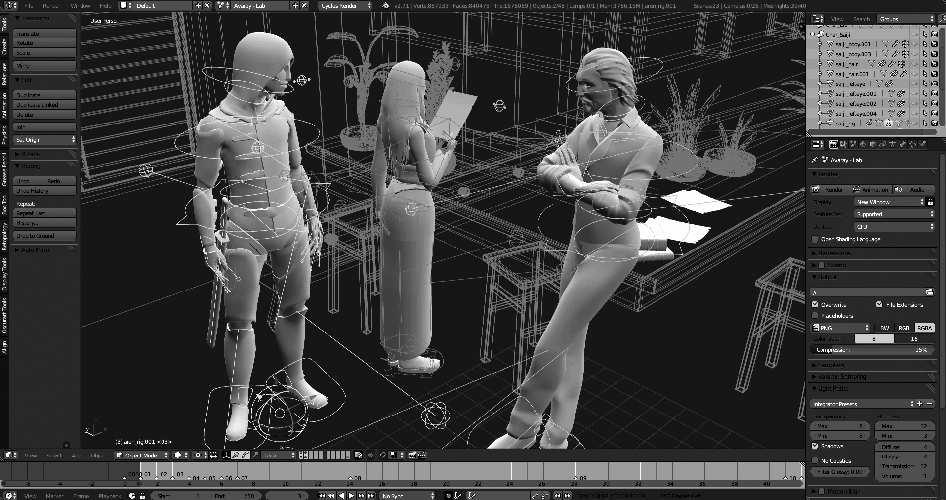Open the No Sync dropdown in timeline

click(x=405, y=496)
